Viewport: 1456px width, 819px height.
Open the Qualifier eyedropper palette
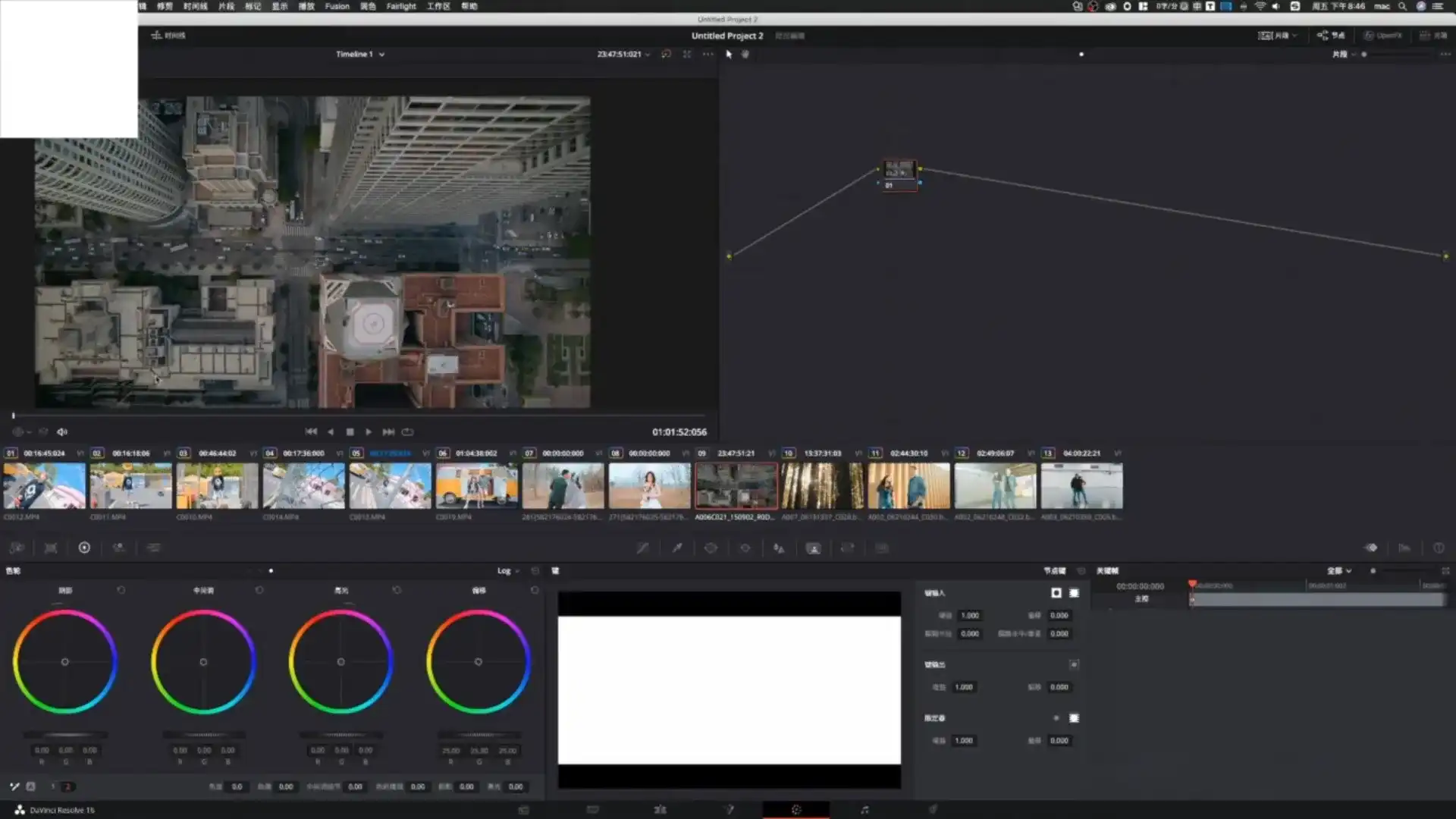(677, 548)
